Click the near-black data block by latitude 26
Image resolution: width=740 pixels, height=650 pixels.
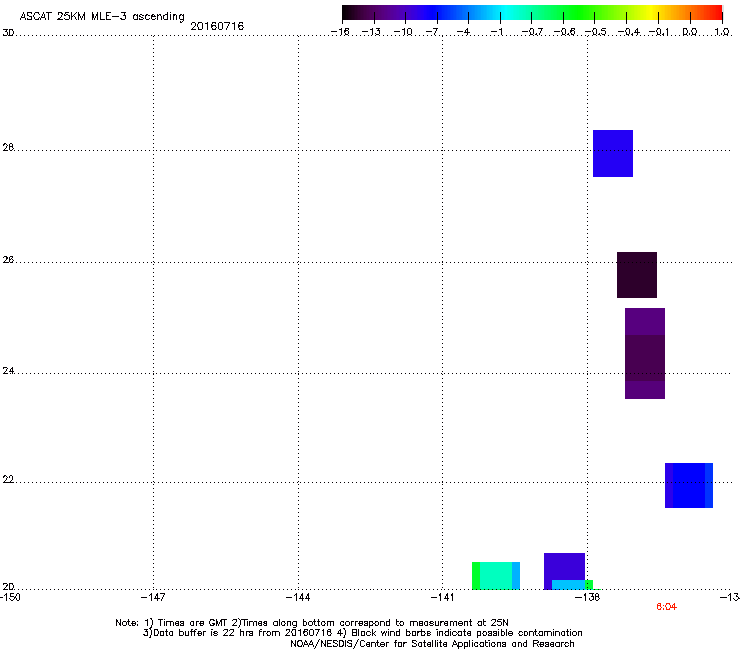(x=637, y=275)
